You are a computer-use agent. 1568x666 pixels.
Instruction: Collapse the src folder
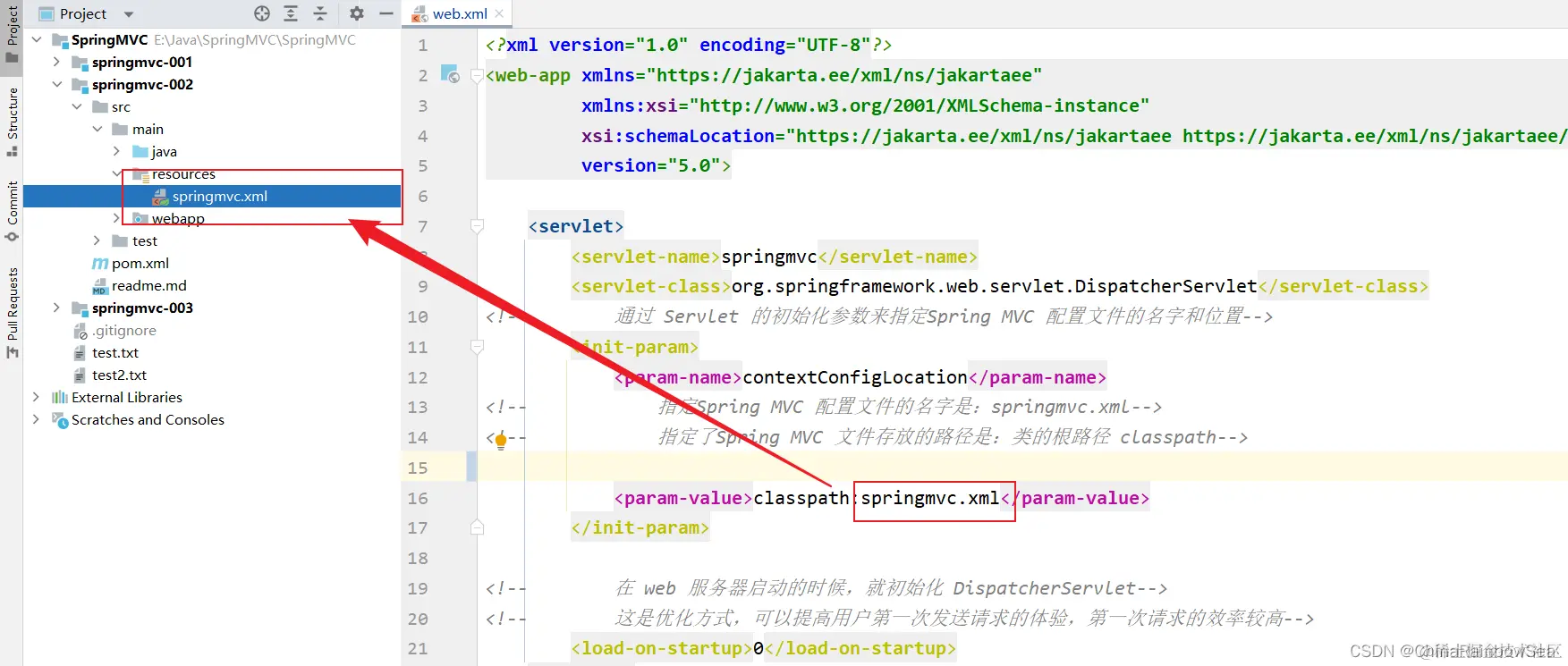click(x=78, y=106)
